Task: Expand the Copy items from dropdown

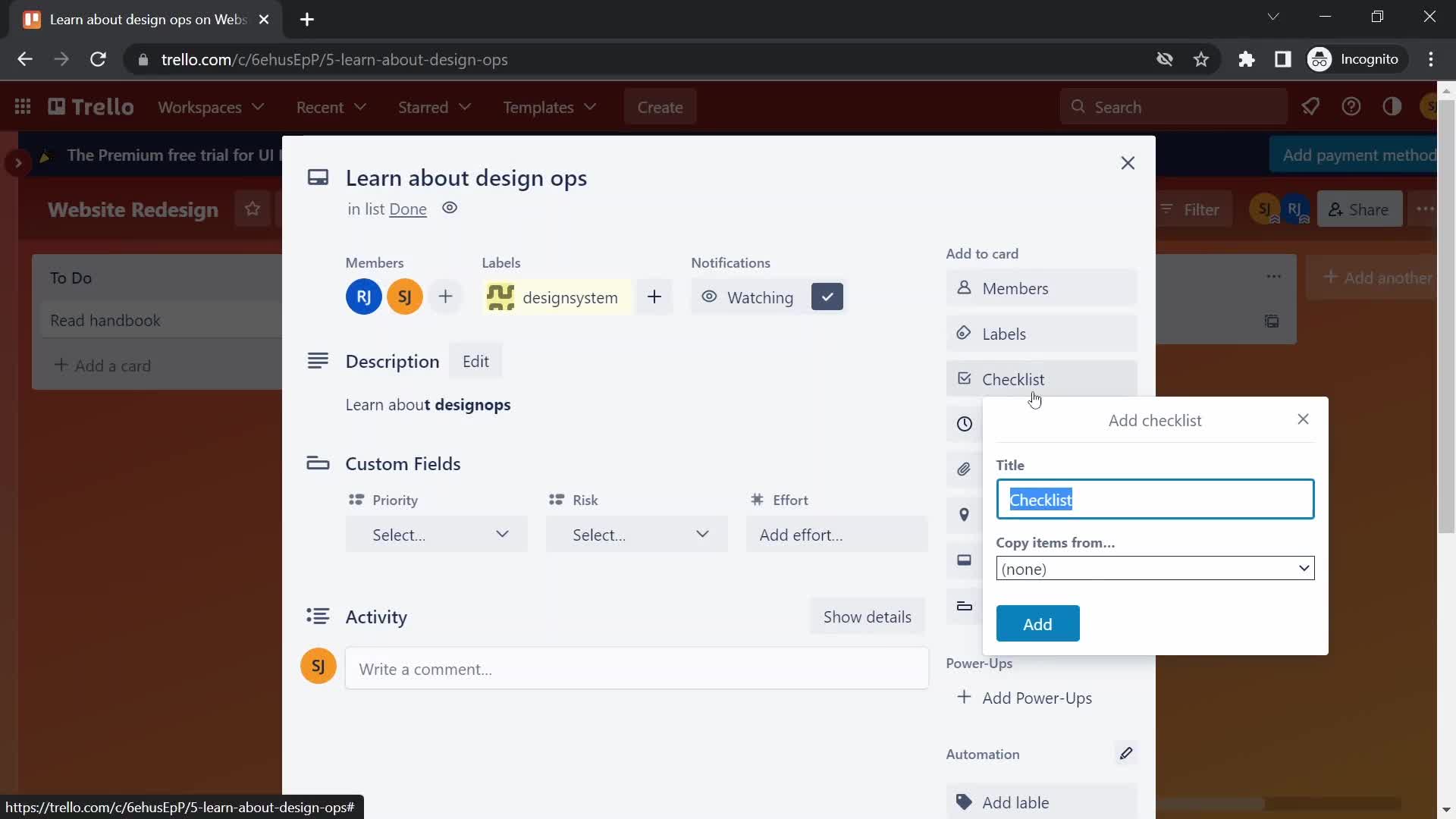Action: [1155, 568]
